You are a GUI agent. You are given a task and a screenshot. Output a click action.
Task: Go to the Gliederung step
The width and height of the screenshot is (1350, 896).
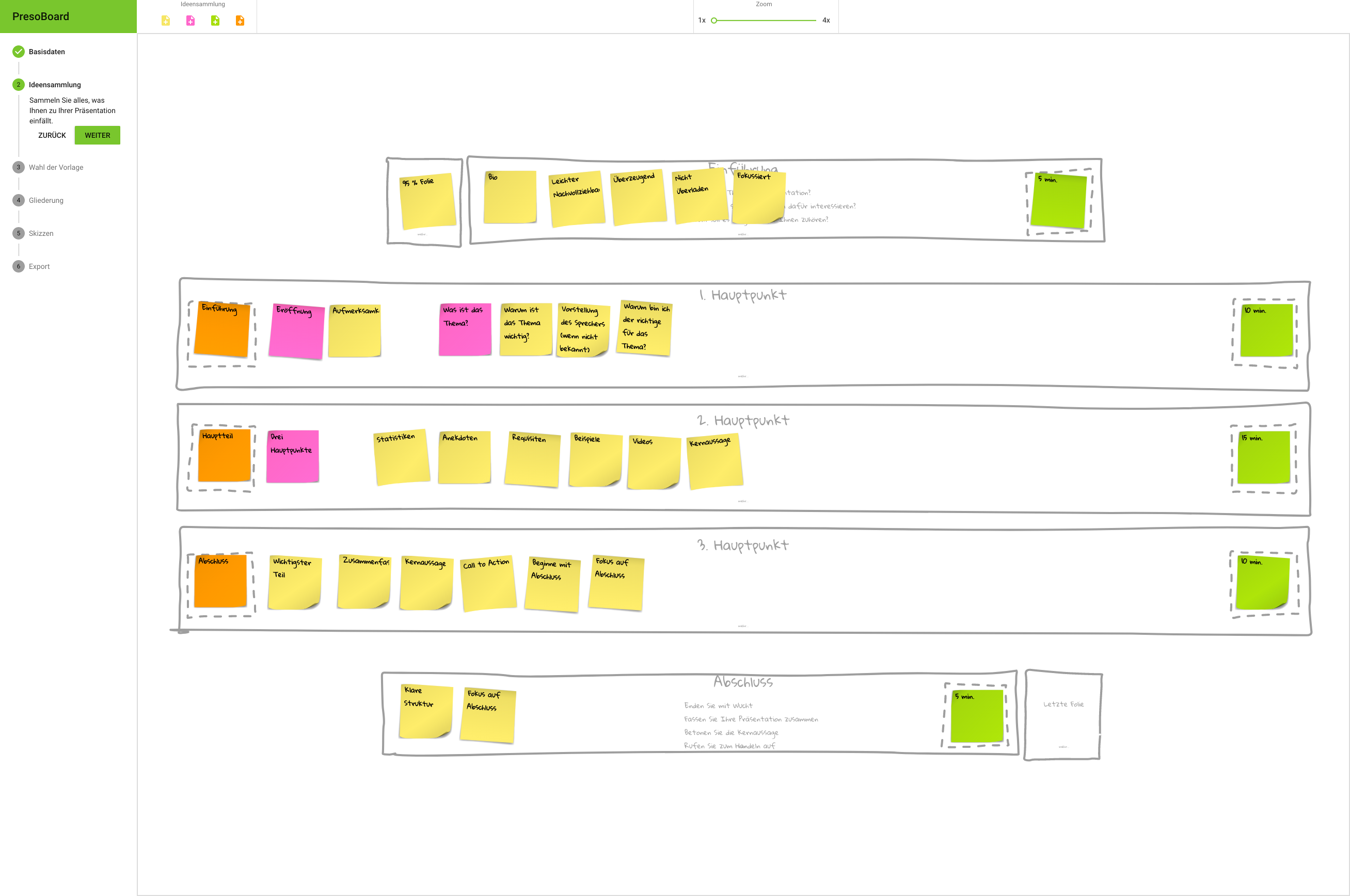(46, 201)
